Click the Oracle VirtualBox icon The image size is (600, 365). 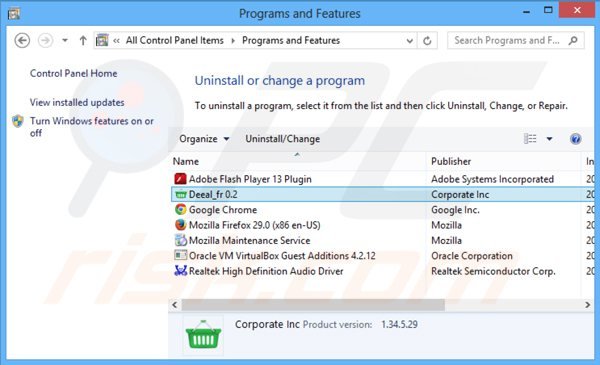click(x=180, y=255)
